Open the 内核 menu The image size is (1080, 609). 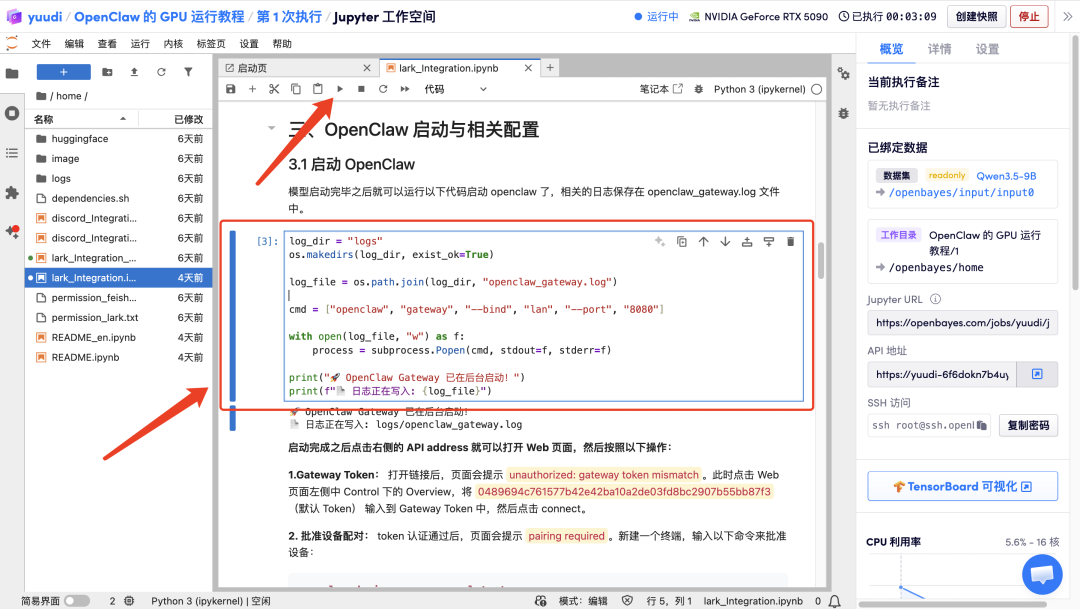[x=173, y=43]
